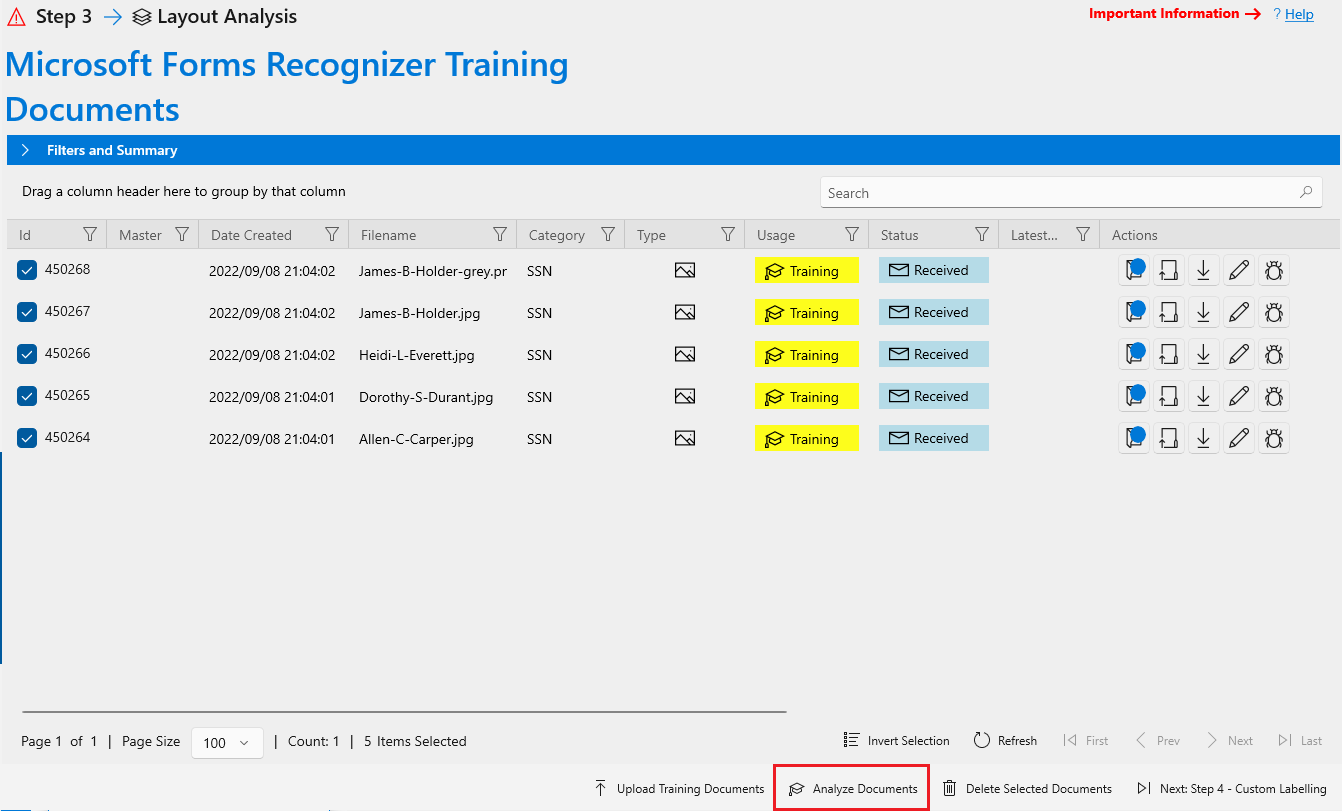Click Invert Selection

tap(897, 741)
